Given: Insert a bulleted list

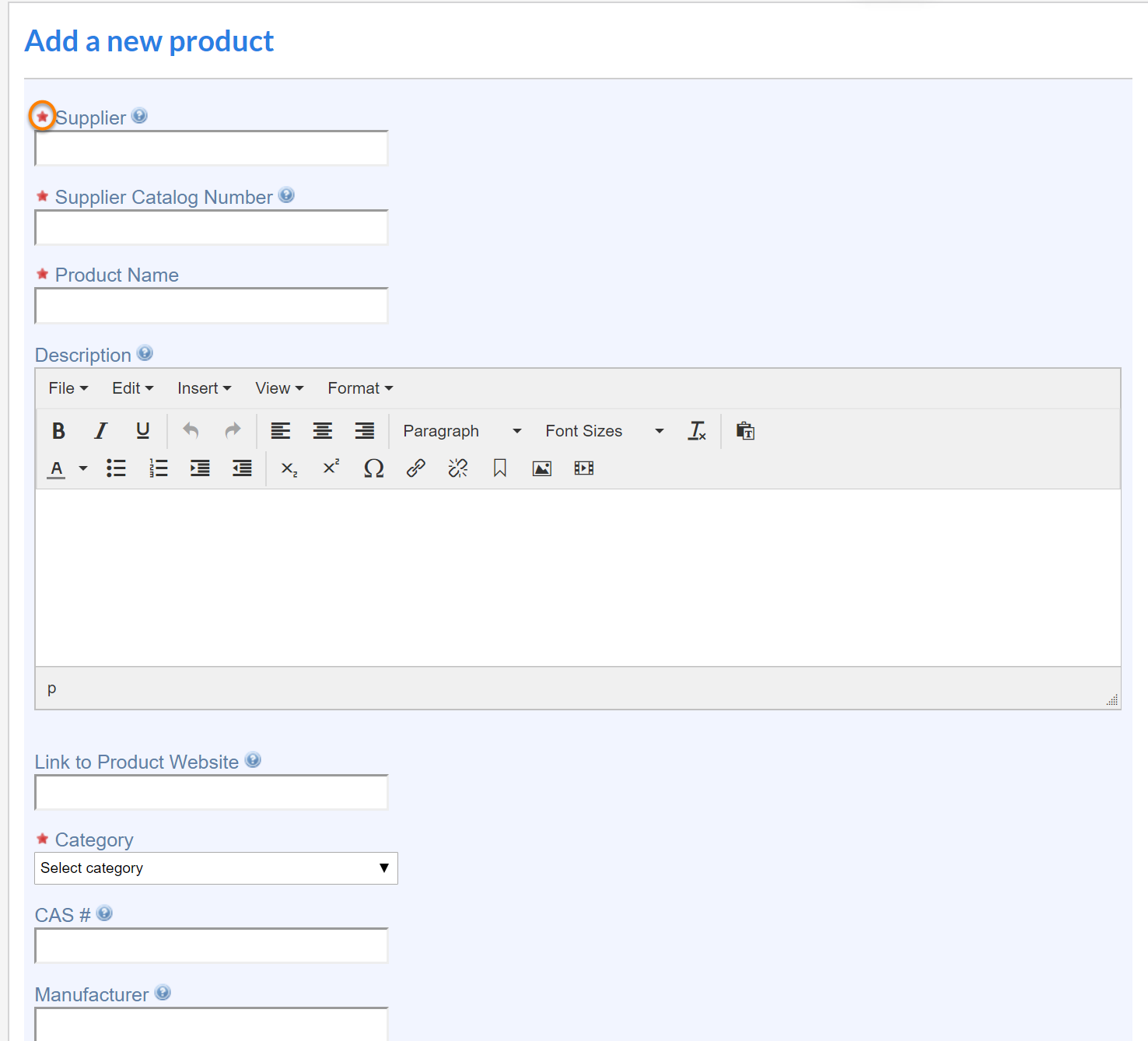Looking at the screenshot, I should (116, 468).
